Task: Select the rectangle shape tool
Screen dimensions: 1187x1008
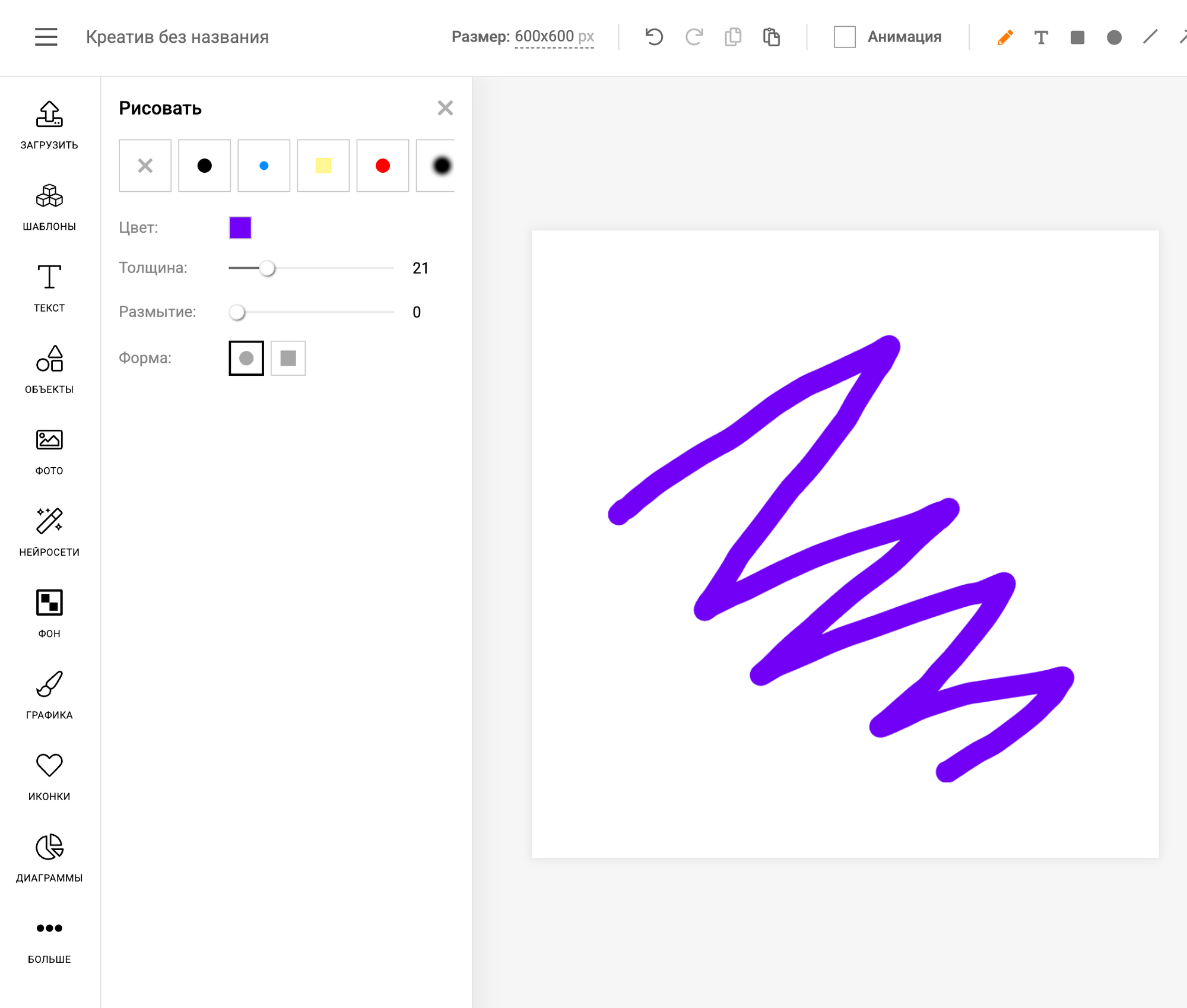Action: pyautogui.click(x=1077, y=37)
